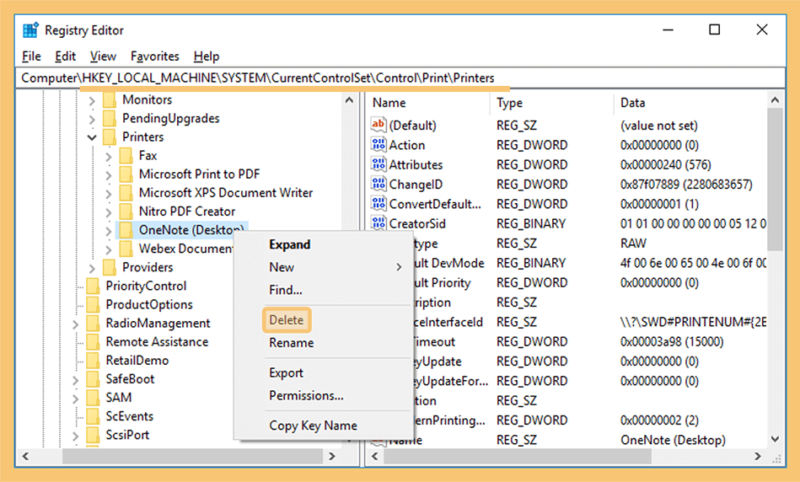Click the SafeBoot folder icon
This screenshot has height=482, width=800.
point(93,379)
